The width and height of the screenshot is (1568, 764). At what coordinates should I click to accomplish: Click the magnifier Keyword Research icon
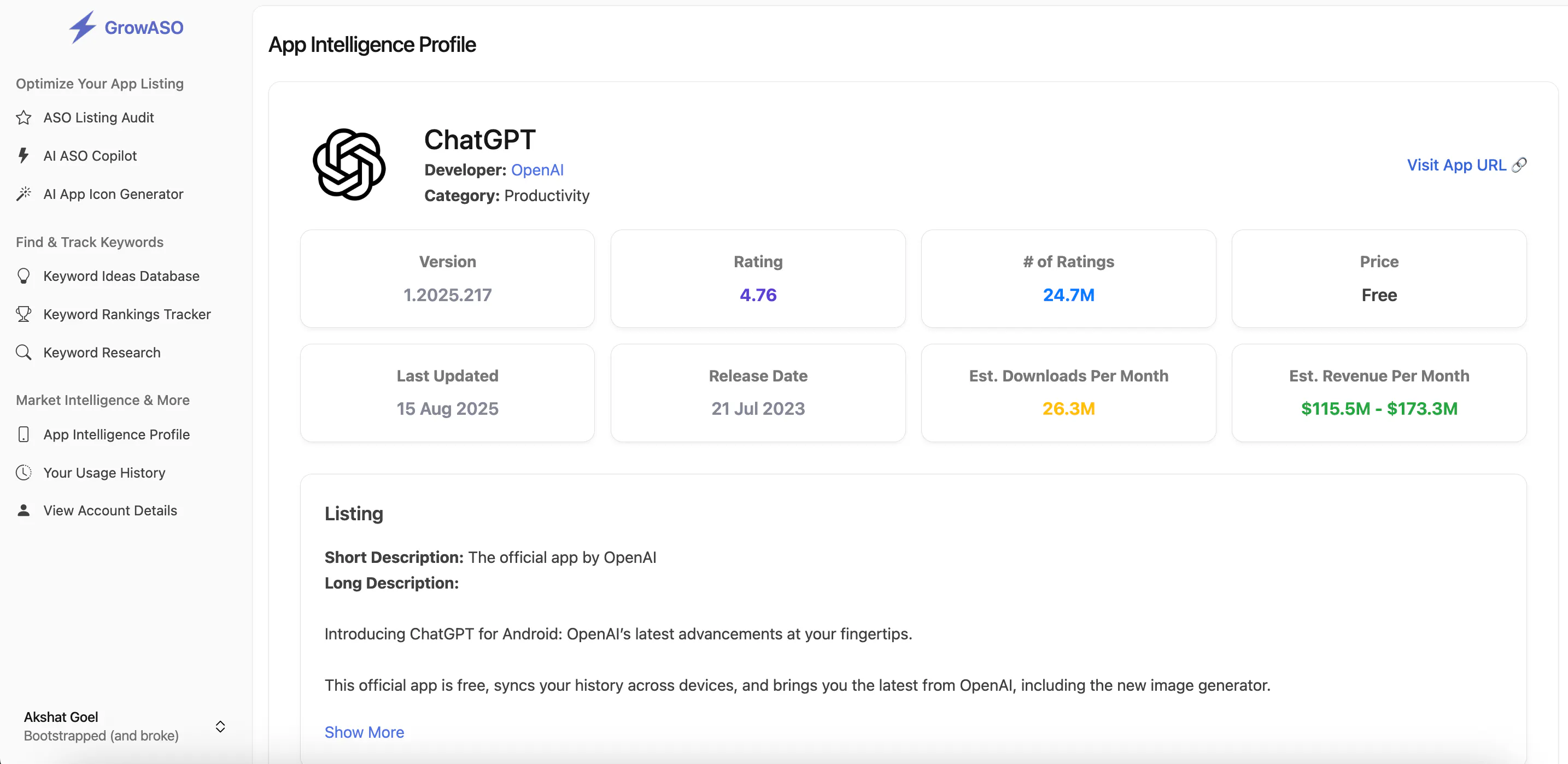pyautogui.click(x=24, y=353)
